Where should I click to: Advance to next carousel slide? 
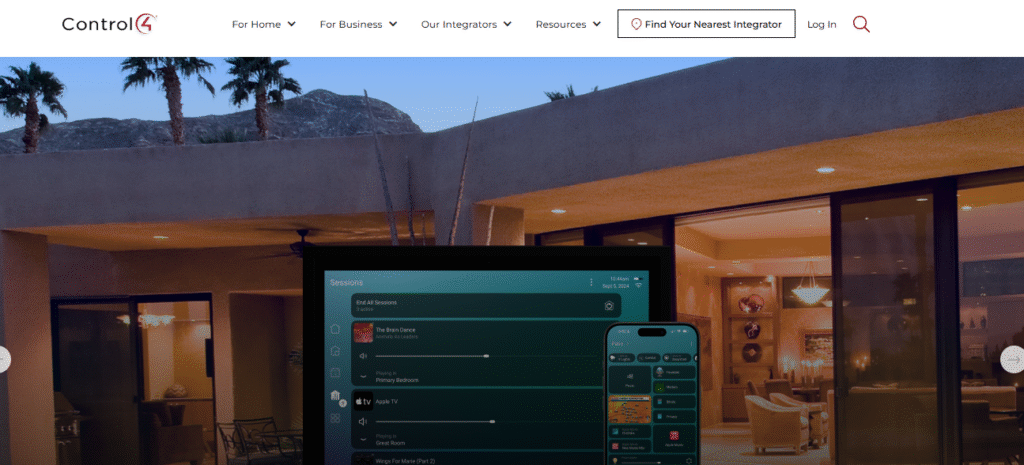point(1012,359)
